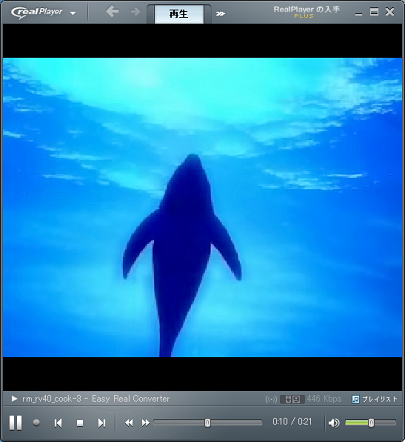
Task: Open the RealPlayer logo menu
Action: (37, 12)
